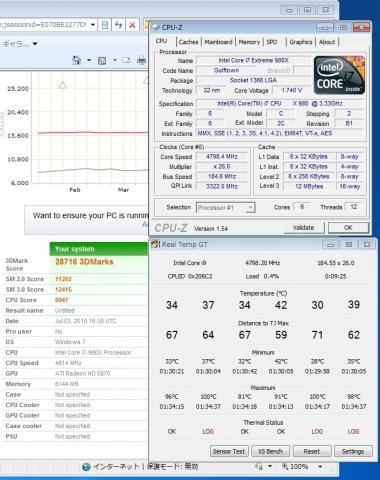Switch to the CPU tab in CPU-Z
380x480 pixels.
click(161, 41)
